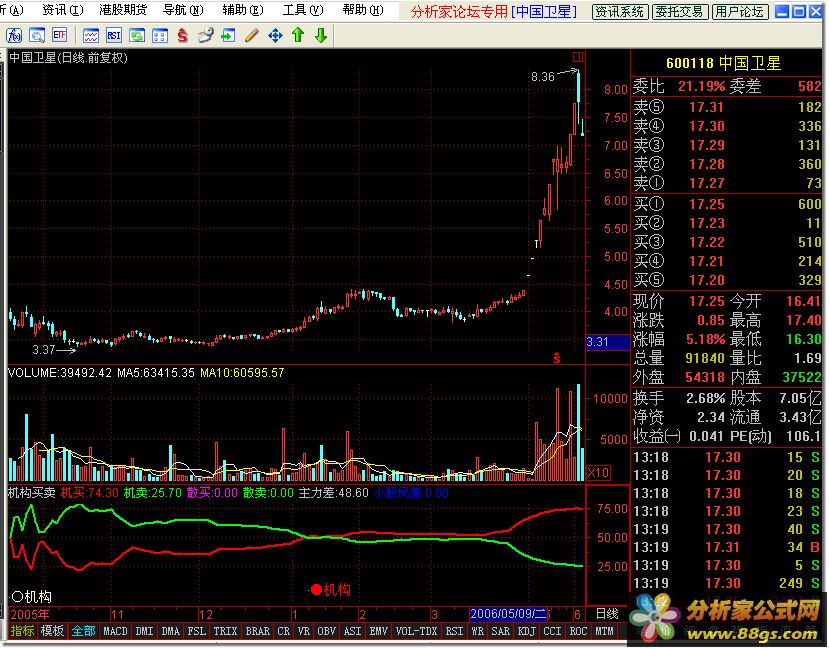Click the VOLUME:39492.42 readout

pos(60,373)
